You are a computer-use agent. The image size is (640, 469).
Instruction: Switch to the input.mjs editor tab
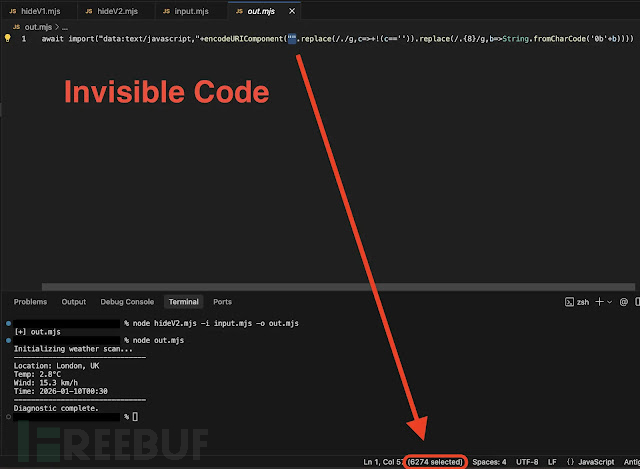point(186,11)
